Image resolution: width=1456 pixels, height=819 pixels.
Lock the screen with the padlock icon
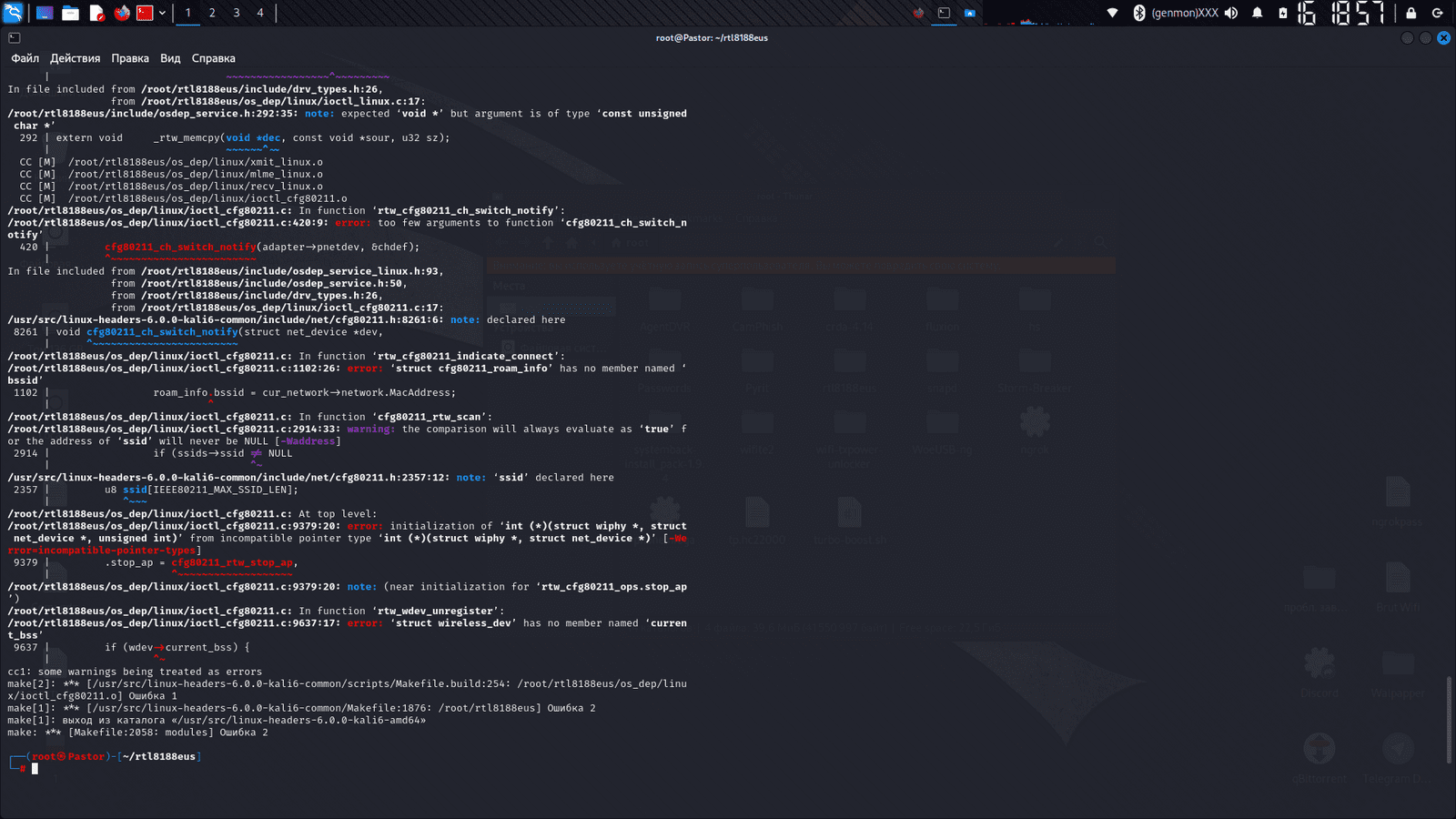1411,13
